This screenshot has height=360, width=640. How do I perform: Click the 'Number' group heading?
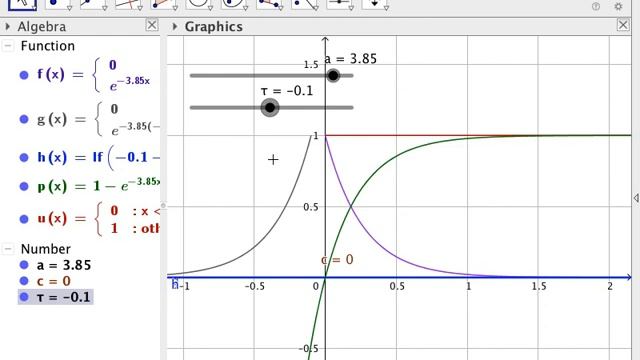pos(46,249)
